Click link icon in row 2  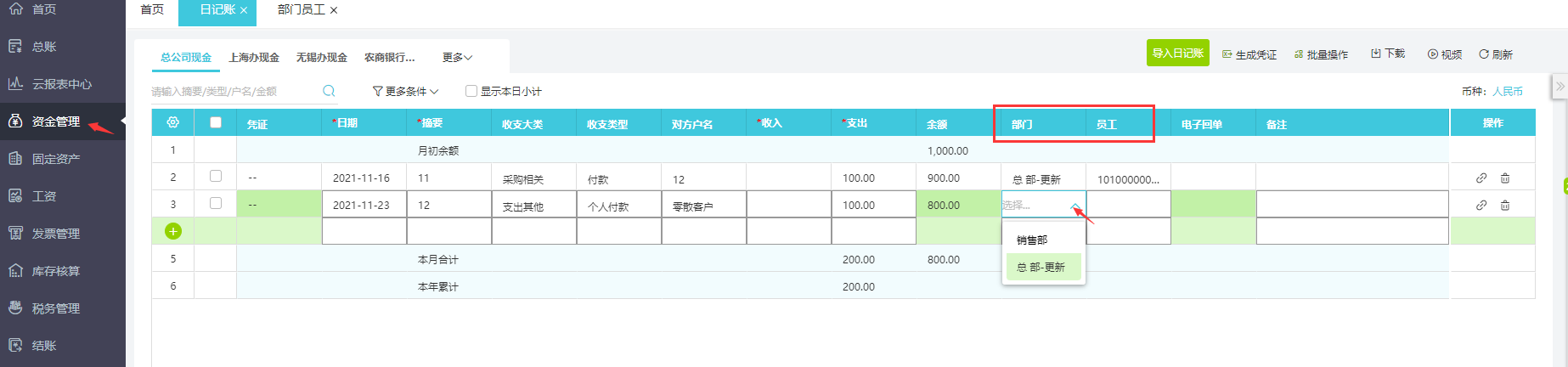[1481, 178]
